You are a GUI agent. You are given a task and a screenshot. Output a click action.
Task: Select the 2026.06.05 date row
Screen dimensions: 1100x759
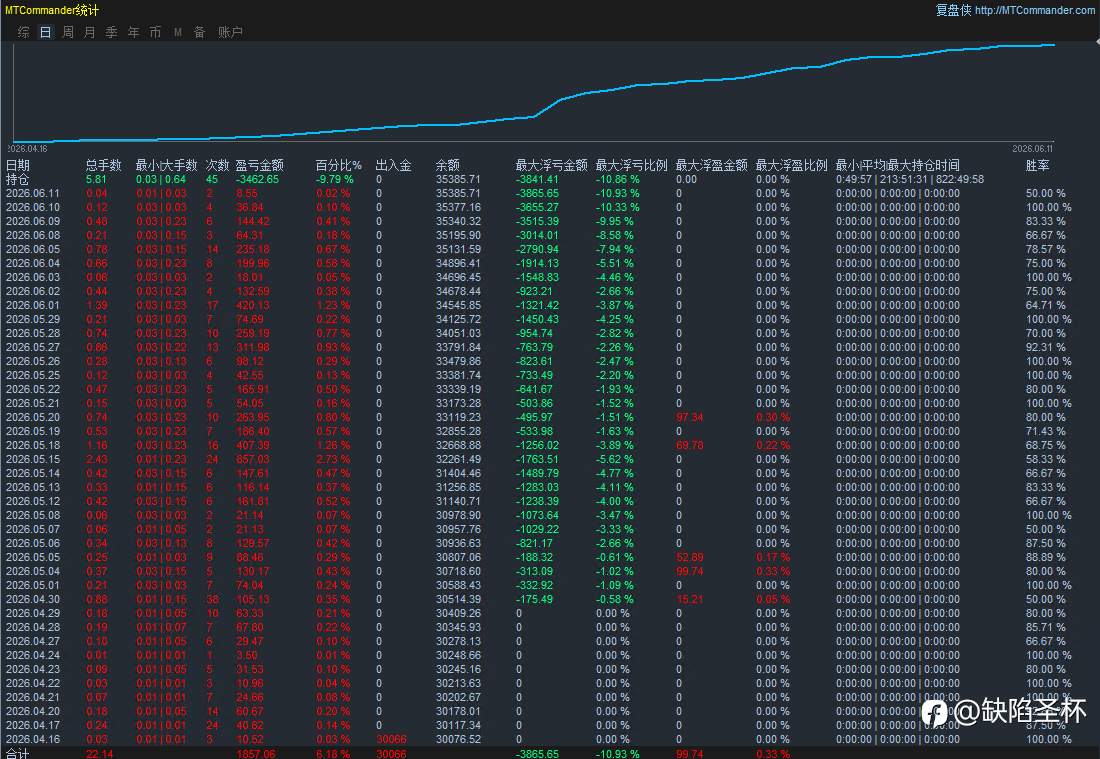click(33, 250)
